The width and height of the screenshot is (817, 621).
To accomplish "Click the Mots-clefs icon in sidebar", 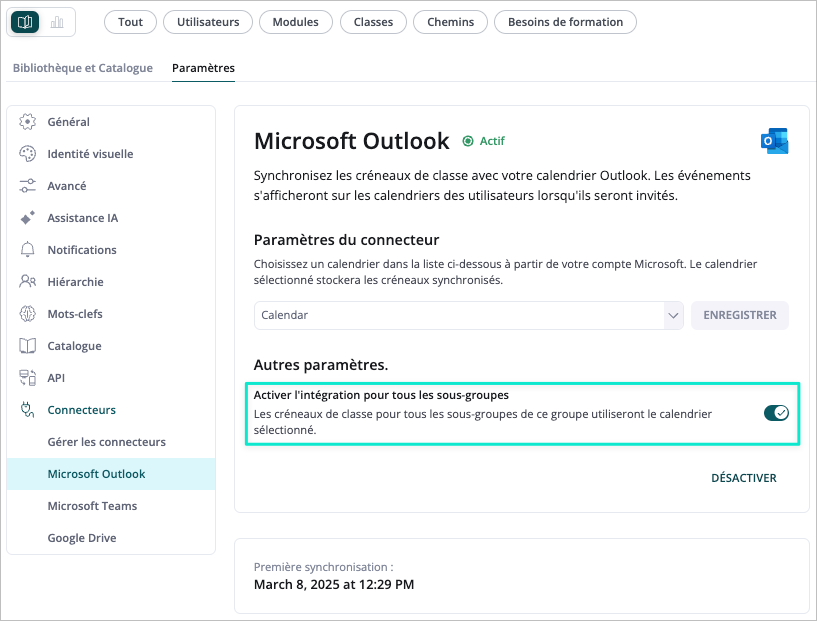I will (28, 314).
